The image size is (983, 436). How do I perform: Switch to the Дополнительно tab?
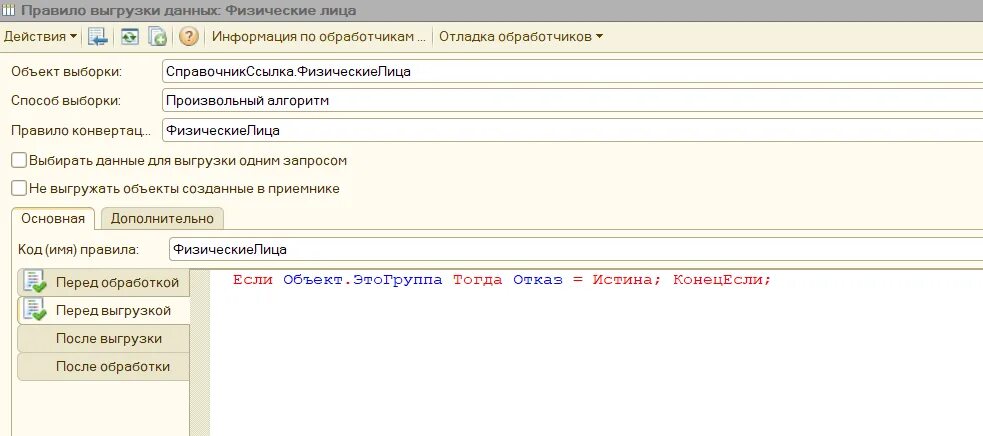[162, 219]
